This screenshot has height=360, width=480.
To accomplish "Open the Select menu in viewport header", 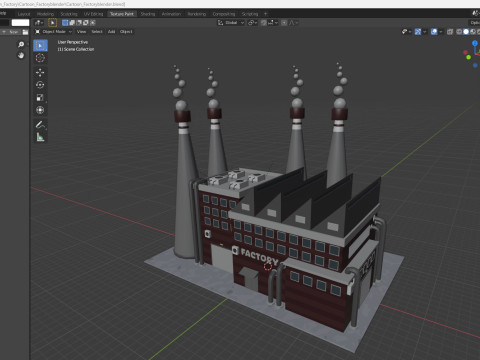I will tap(97, 32).
